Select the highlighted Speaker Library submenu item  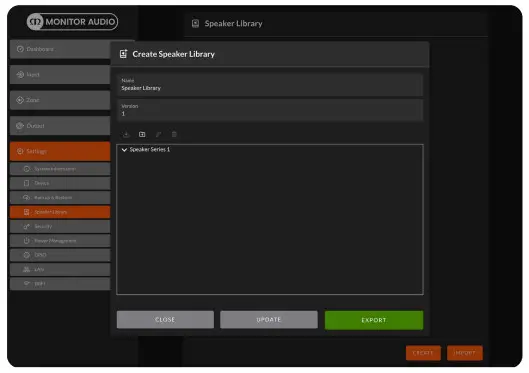click(x=60, y=212)
